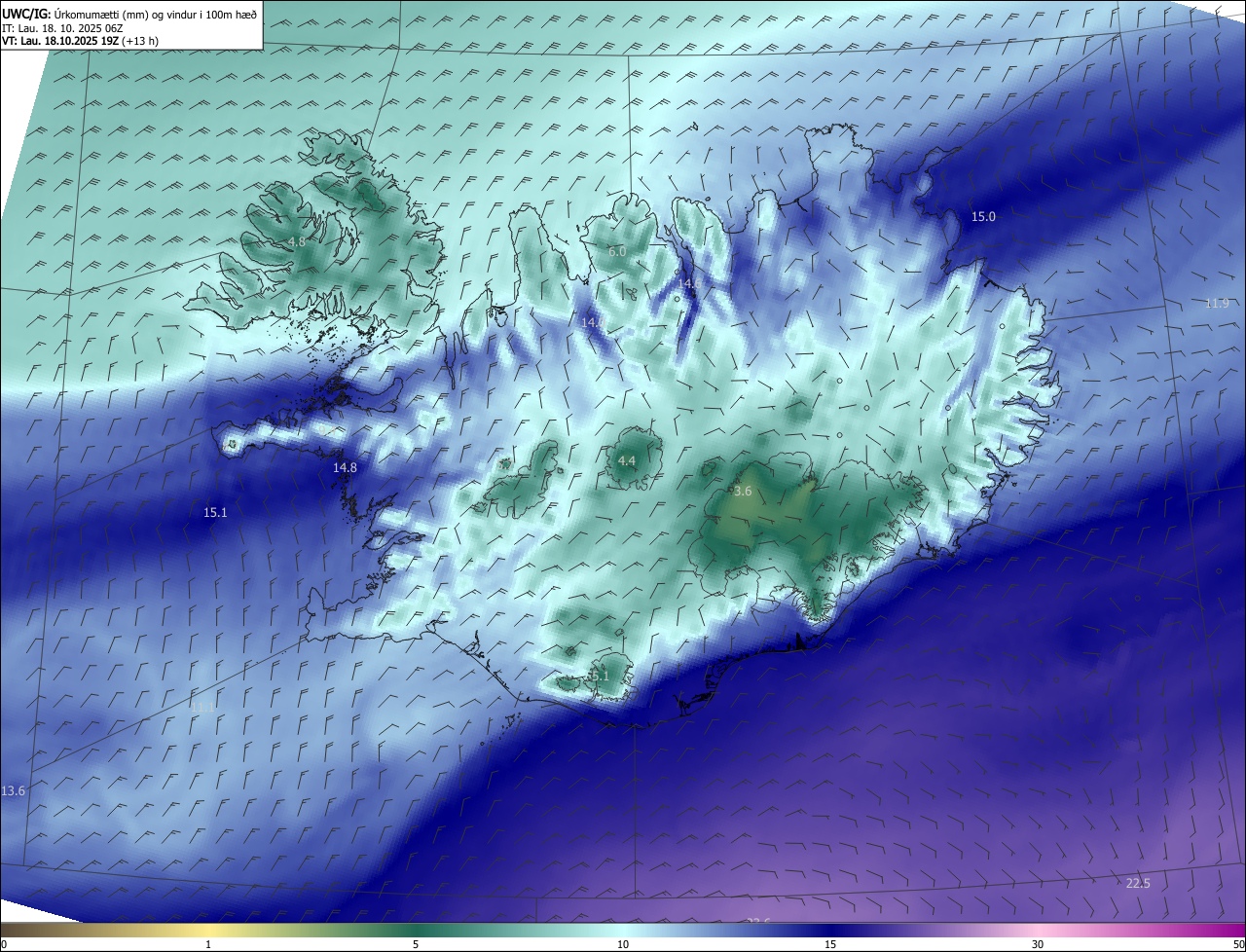Click the 14.6 value on the map
The width and height of the screenshot is (1246, 952).
[689, 283]
